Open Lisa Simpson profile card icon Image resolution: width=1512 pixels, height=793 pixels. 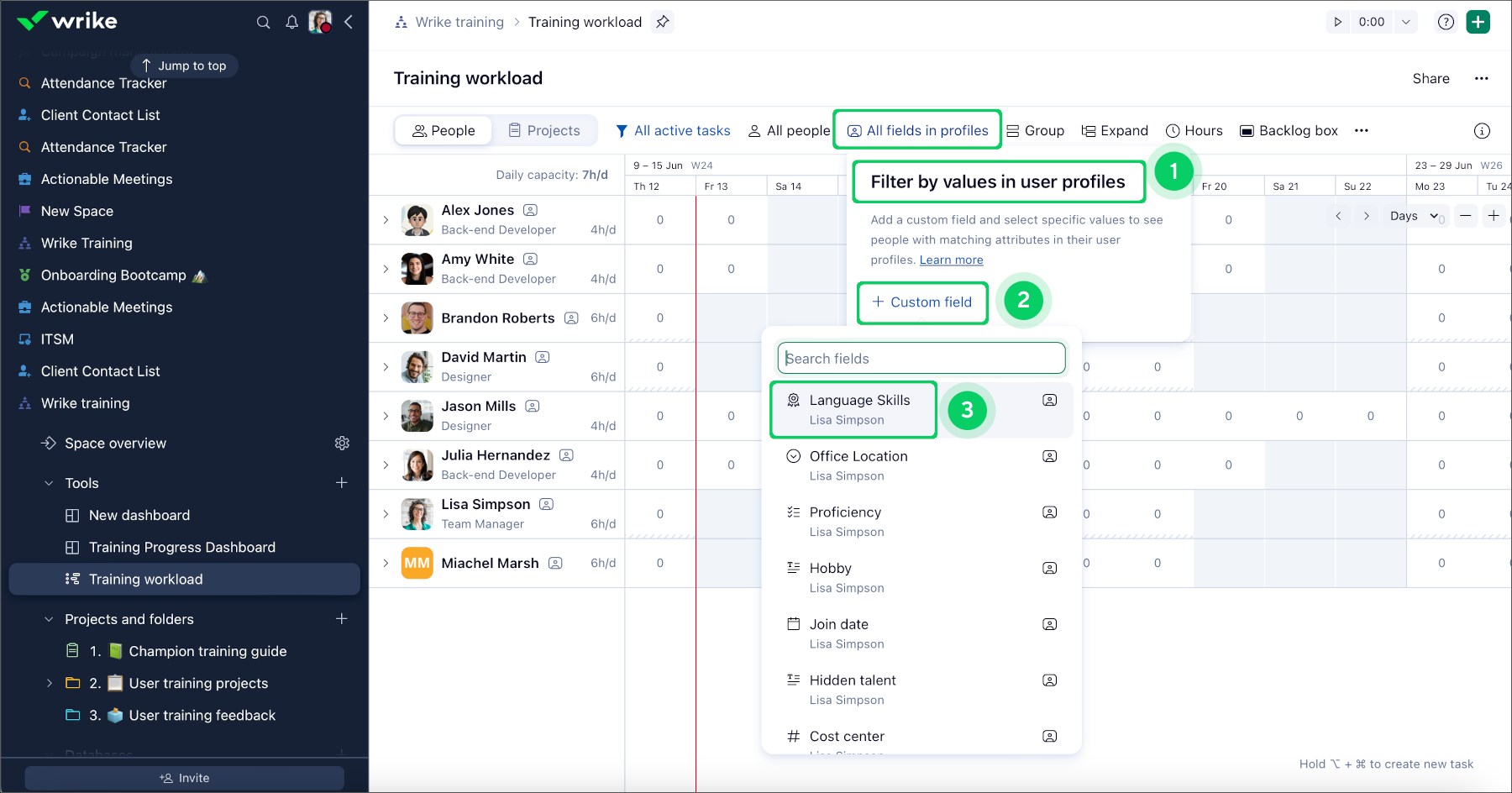pyautogui.click(x=546, y=504)
